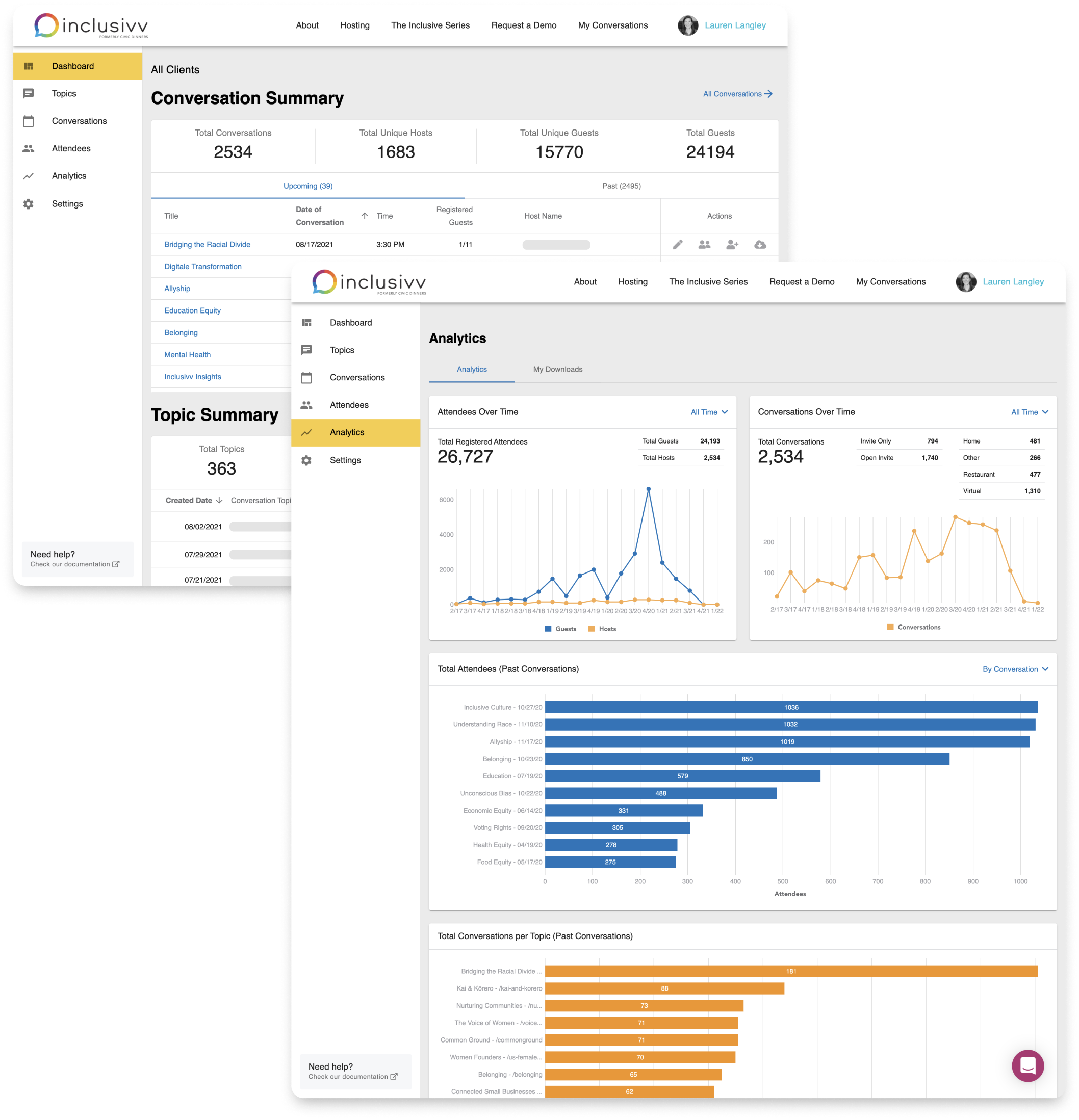Screen dimensions: 1079x1120
Task: Click Topics icon in Dashboard sidebar
Action: click(29, 94)
